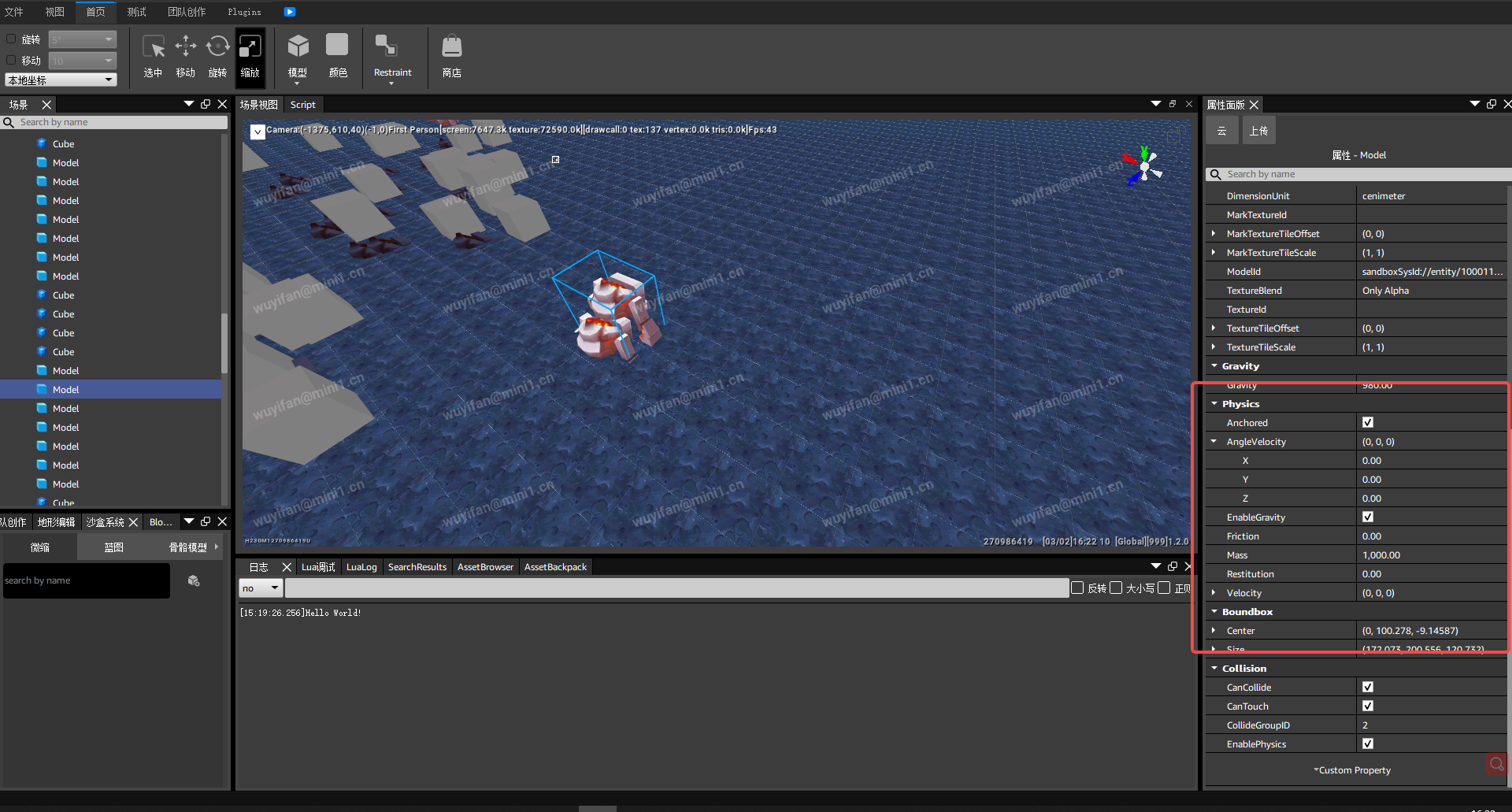Viewport: 1512px width, 812px height.
Task: Collapse the Collision section
Action: [1214, 668]
